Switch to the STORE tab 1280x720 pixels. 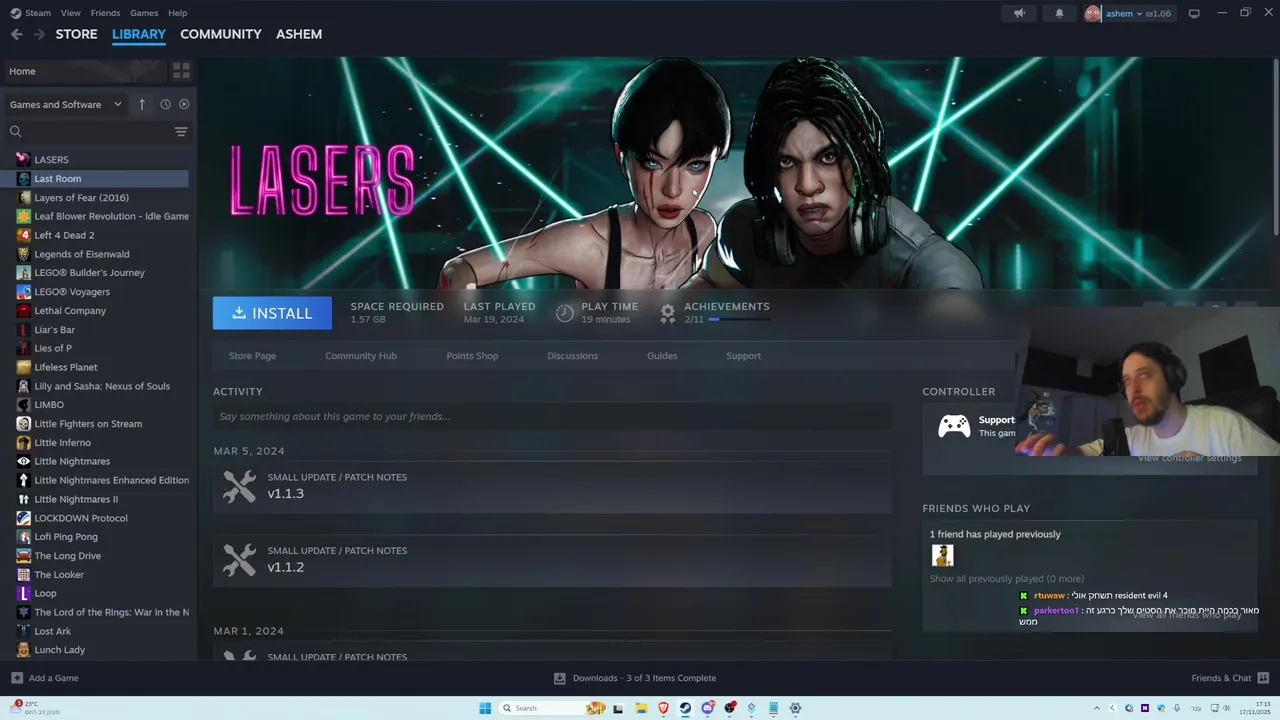tap(76, 34)
